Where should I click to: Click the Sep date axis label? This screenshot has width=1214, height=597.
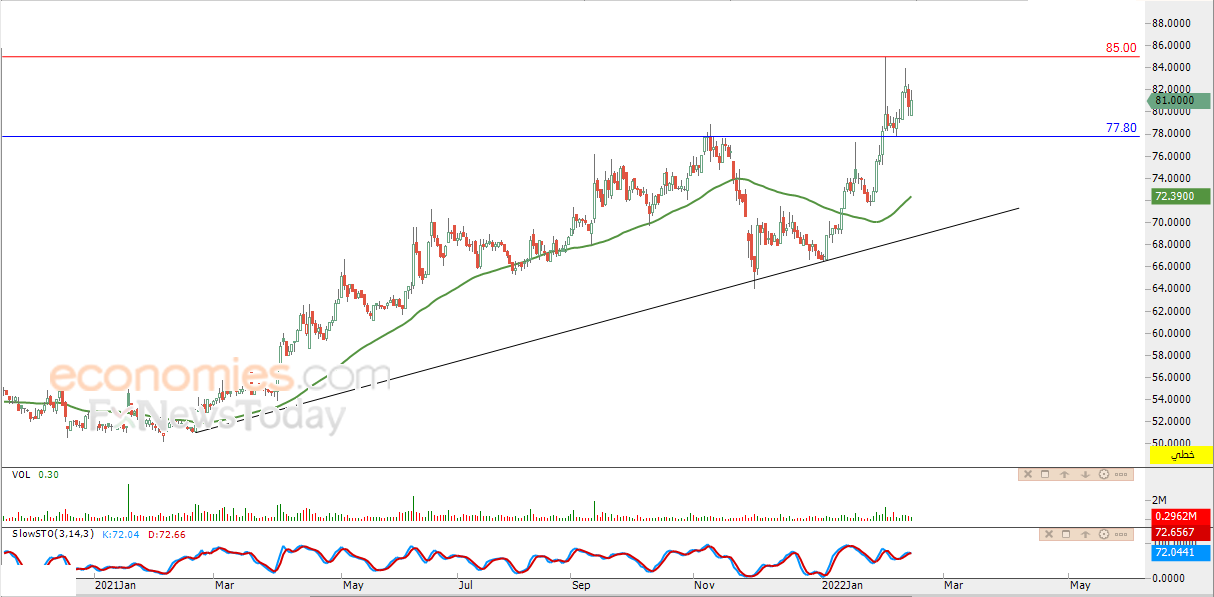[x=582, y=584]
